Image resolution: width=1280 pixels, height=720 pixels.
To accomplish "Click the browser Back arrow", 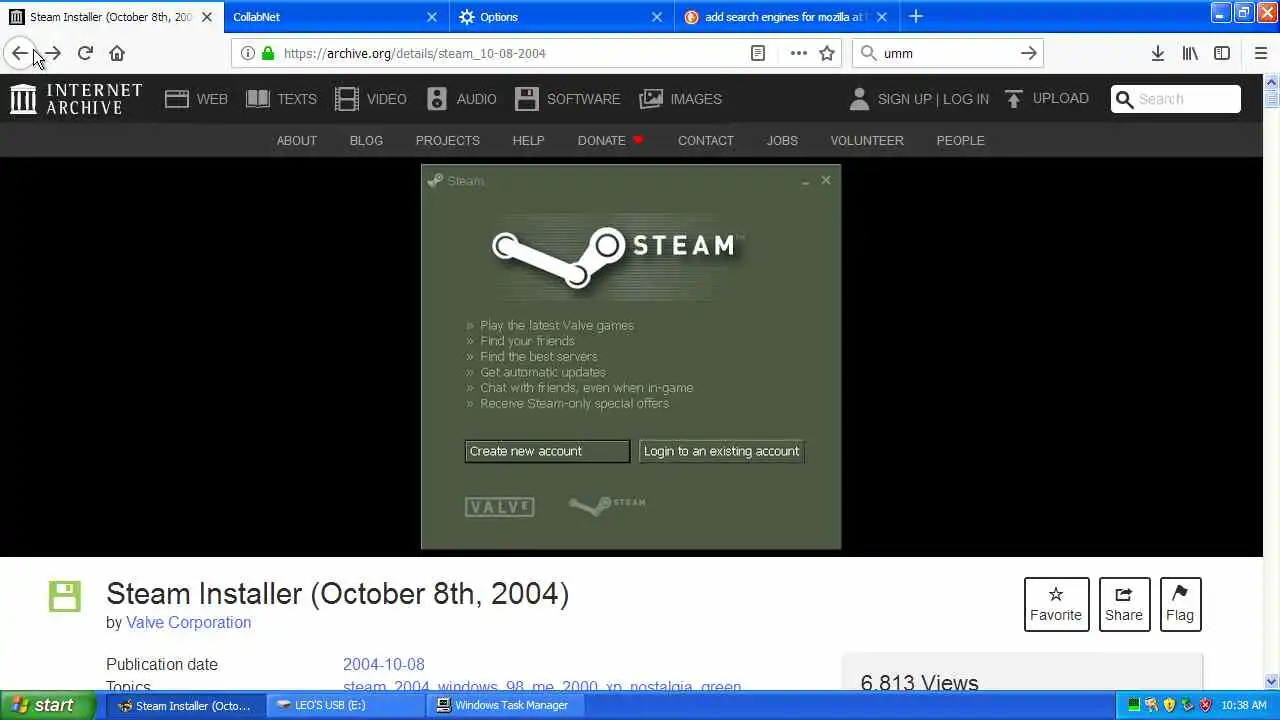I will (19, 53).
